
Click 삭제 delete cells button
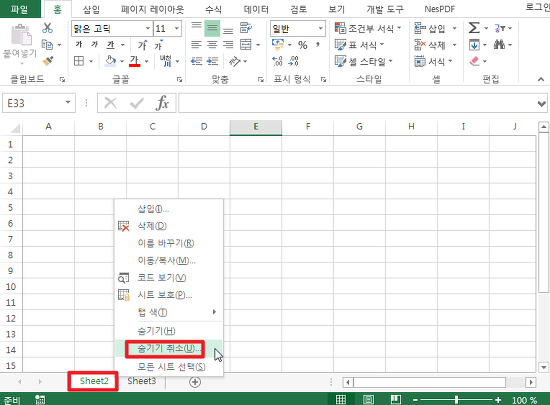tap(430, 45)
